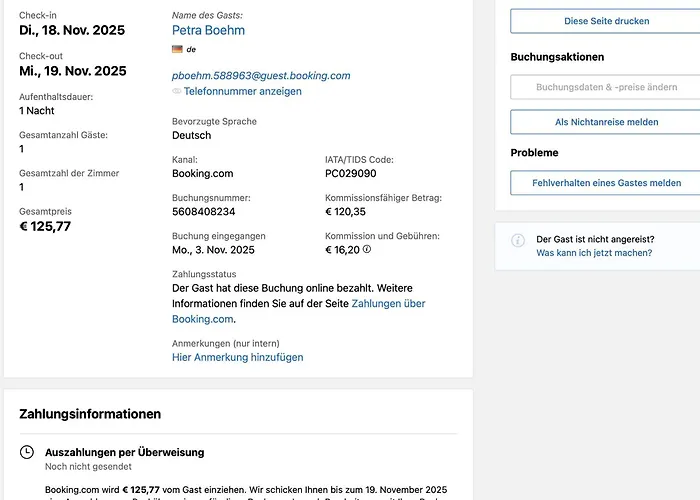Click the German flag icon

tap(177, 49)
